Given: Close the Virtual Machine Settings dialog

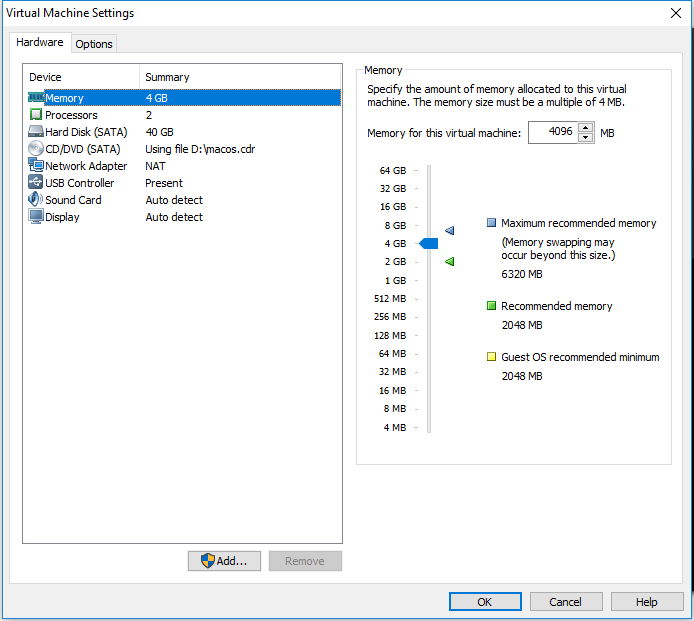Looking at the screenshot, I should [x=676, y=13].
